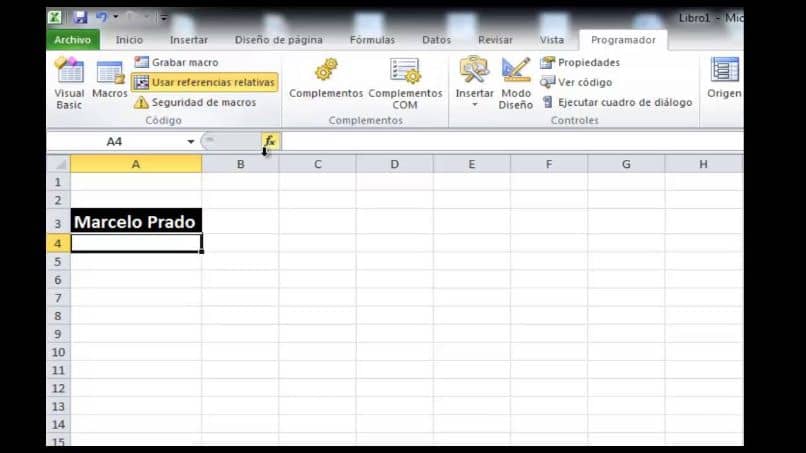Expand the Name Box dropdown arrow

pyautogui.click(x=191, y=141)
